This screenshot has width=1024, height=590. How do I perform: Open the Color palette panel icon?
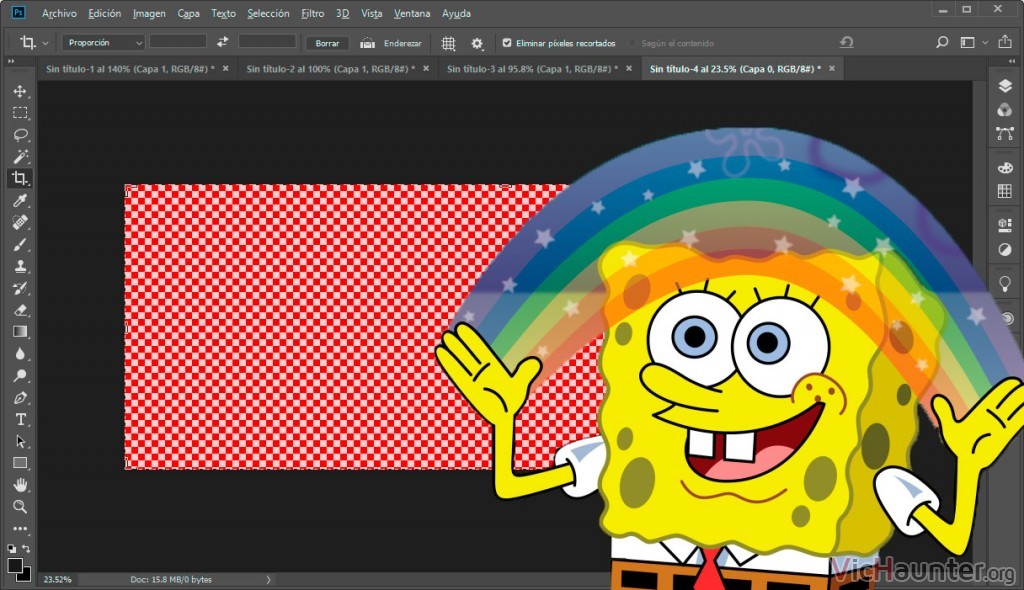coord(1004,168)
